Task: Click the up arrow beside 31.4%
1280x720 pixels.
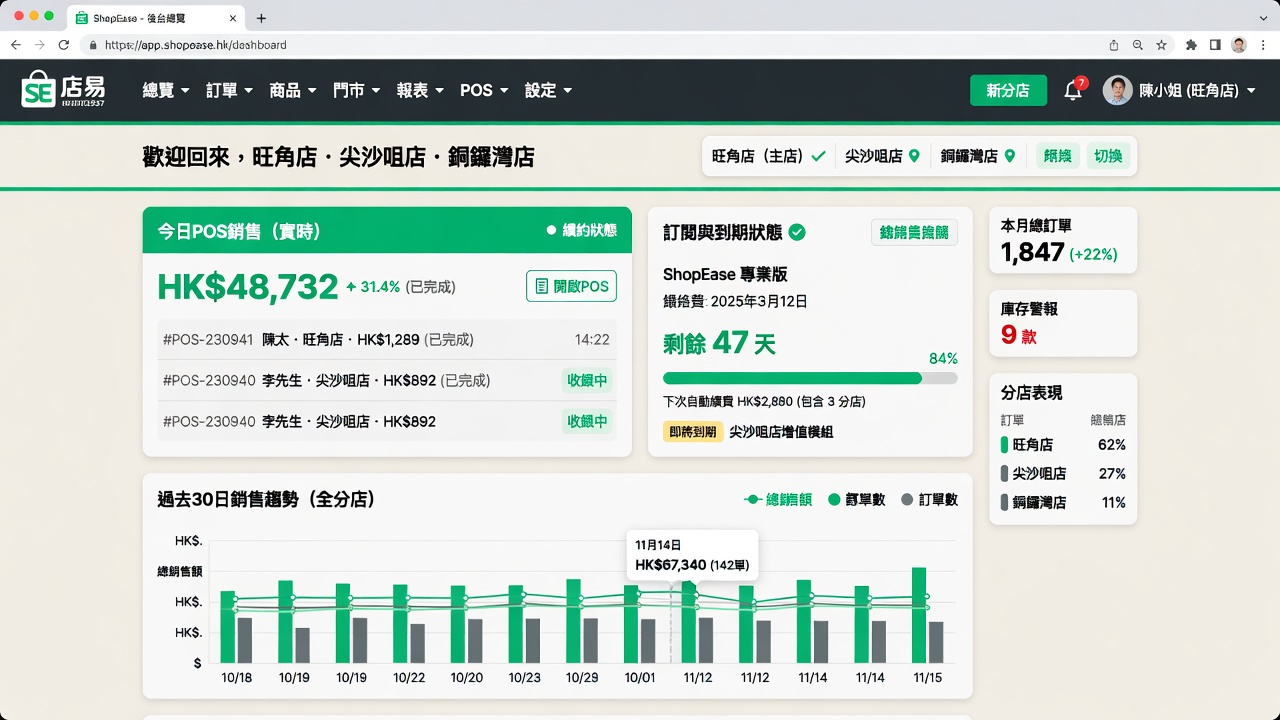Action: [351, 286]
